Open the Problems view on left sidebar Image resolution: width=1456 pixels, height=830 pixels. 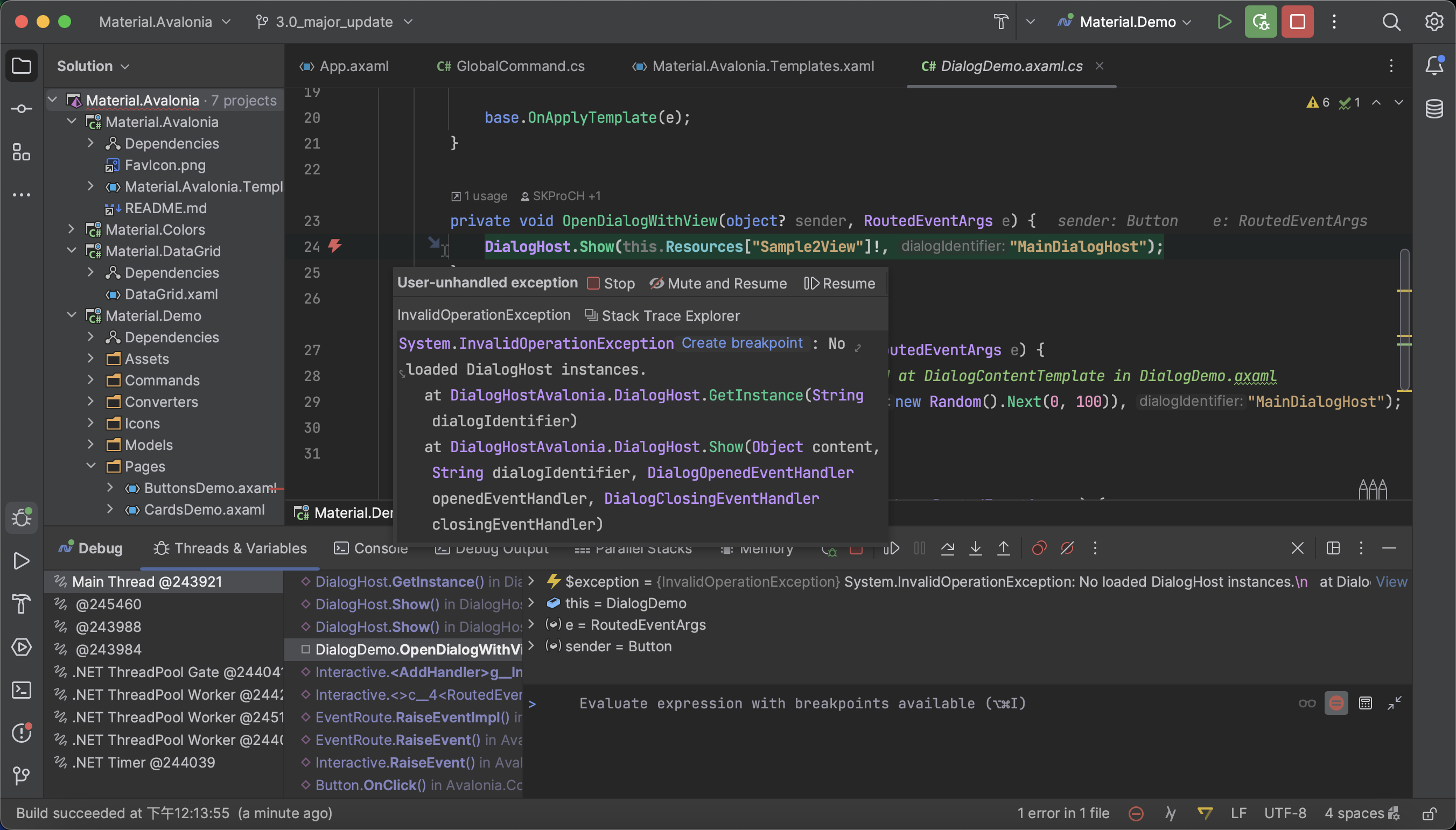coord(21,733)
